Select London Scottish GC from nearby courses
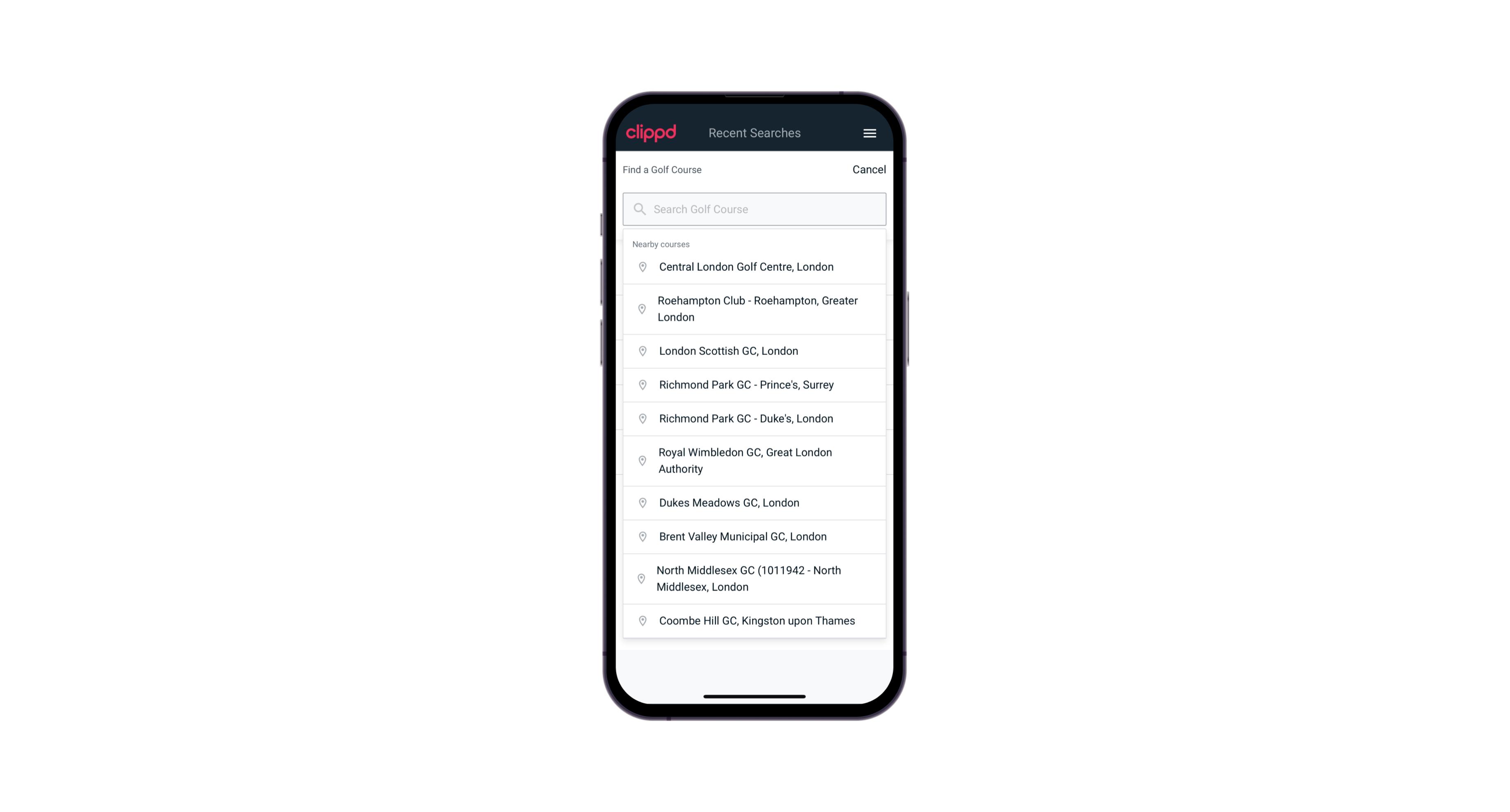The width and height of the screenshot is (1510, 812). [x=754, y=351]
